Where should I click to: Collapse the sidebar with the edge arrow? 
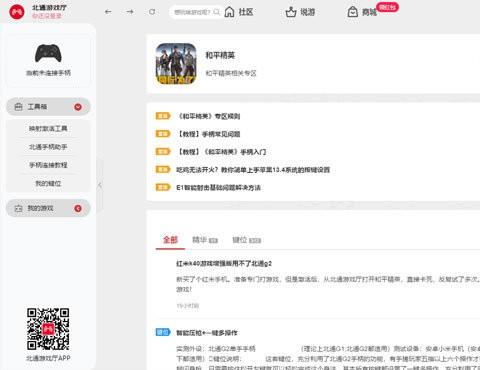(x=99, y=185)
